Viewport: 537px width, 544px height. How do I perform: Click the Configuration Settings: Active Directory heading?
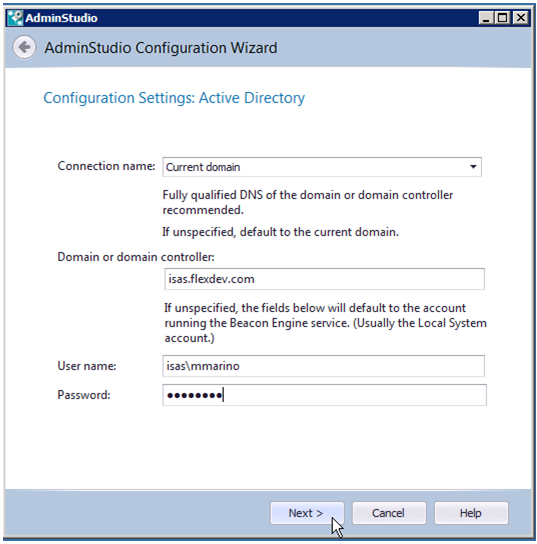174,98
